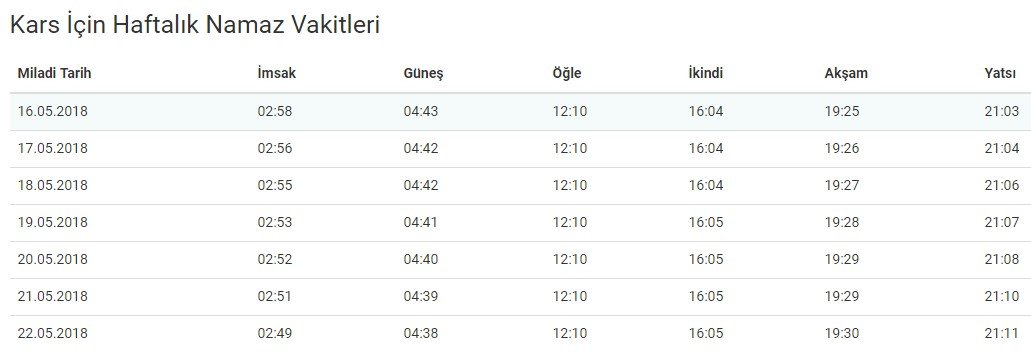Click the İmsak column header
This screenshot has width=1031, height=364.
tap(277, 73)
